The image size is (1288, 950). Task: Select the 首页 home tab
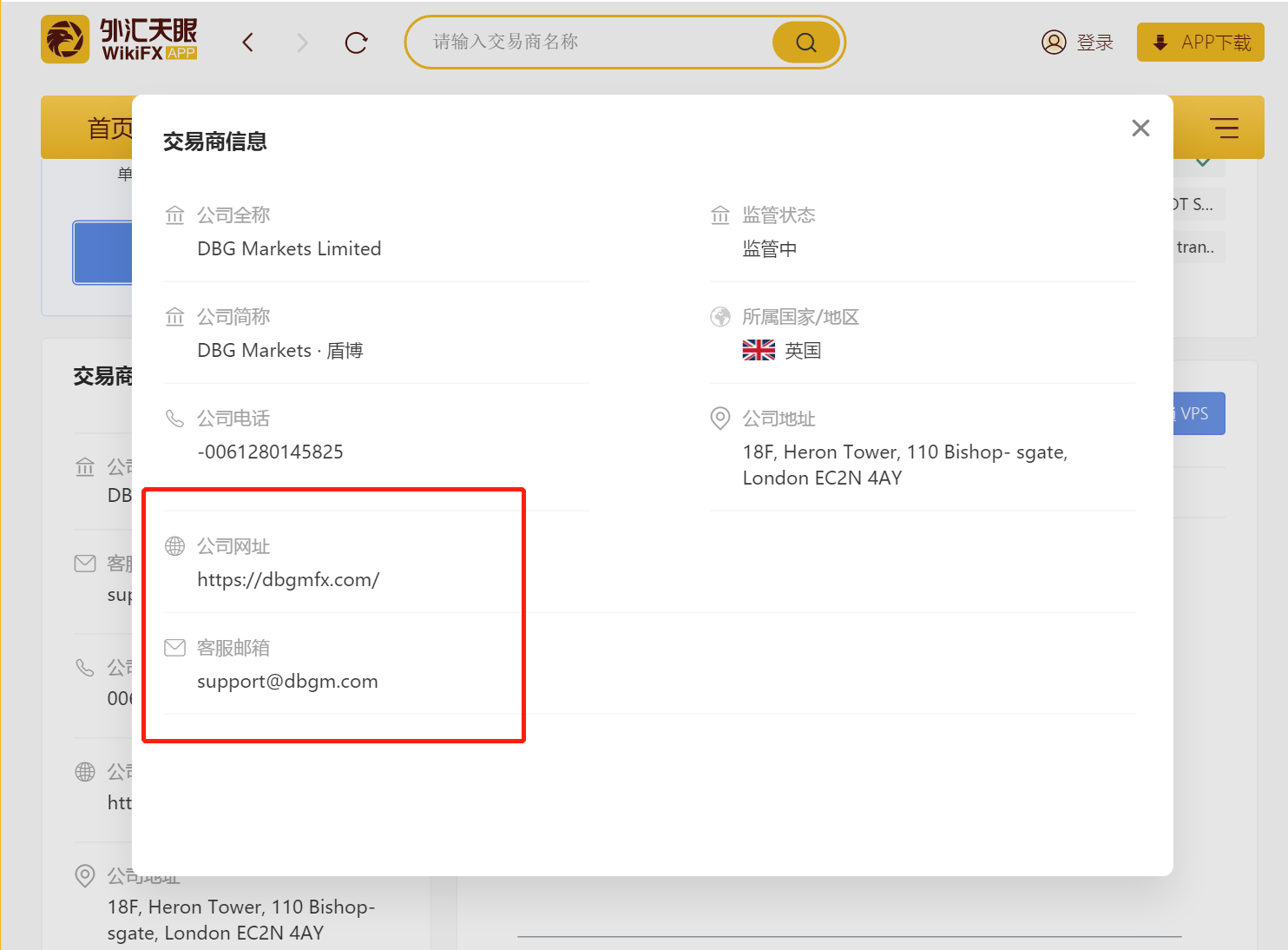(109, 129)
